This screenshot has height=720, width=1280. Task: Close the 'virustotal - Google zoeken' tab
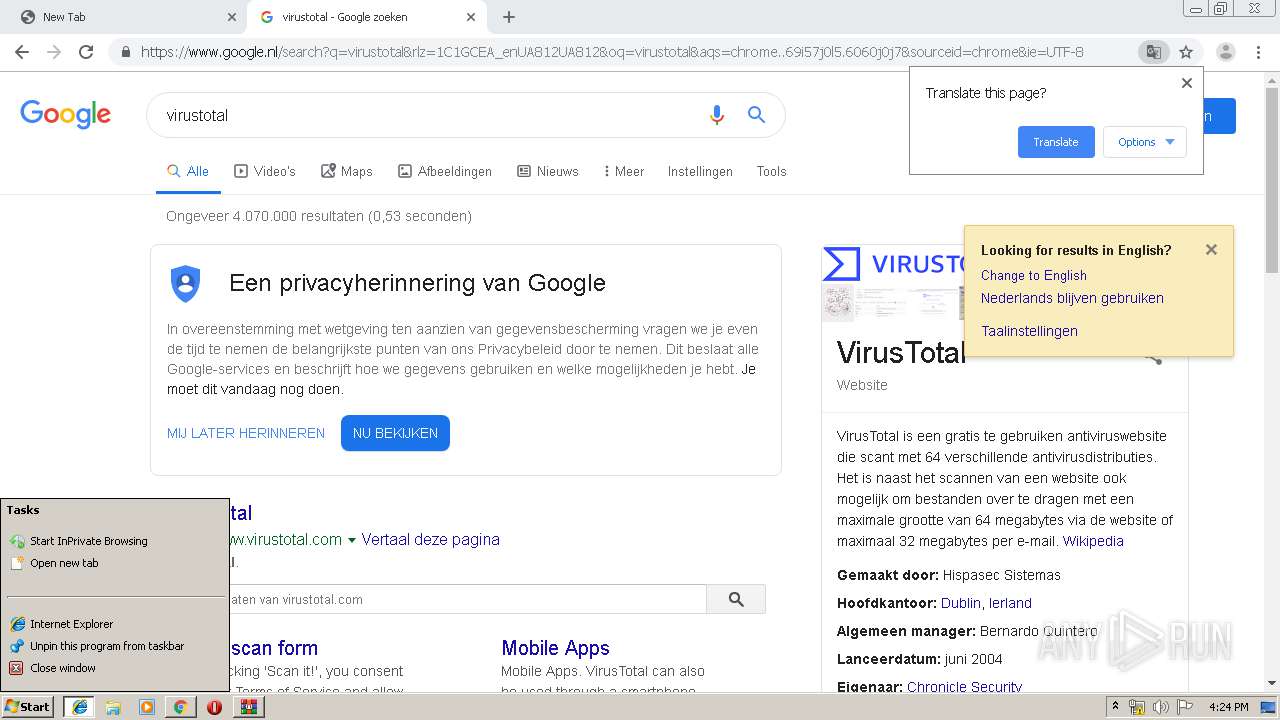pyautogui.click(x=471, y=17)
